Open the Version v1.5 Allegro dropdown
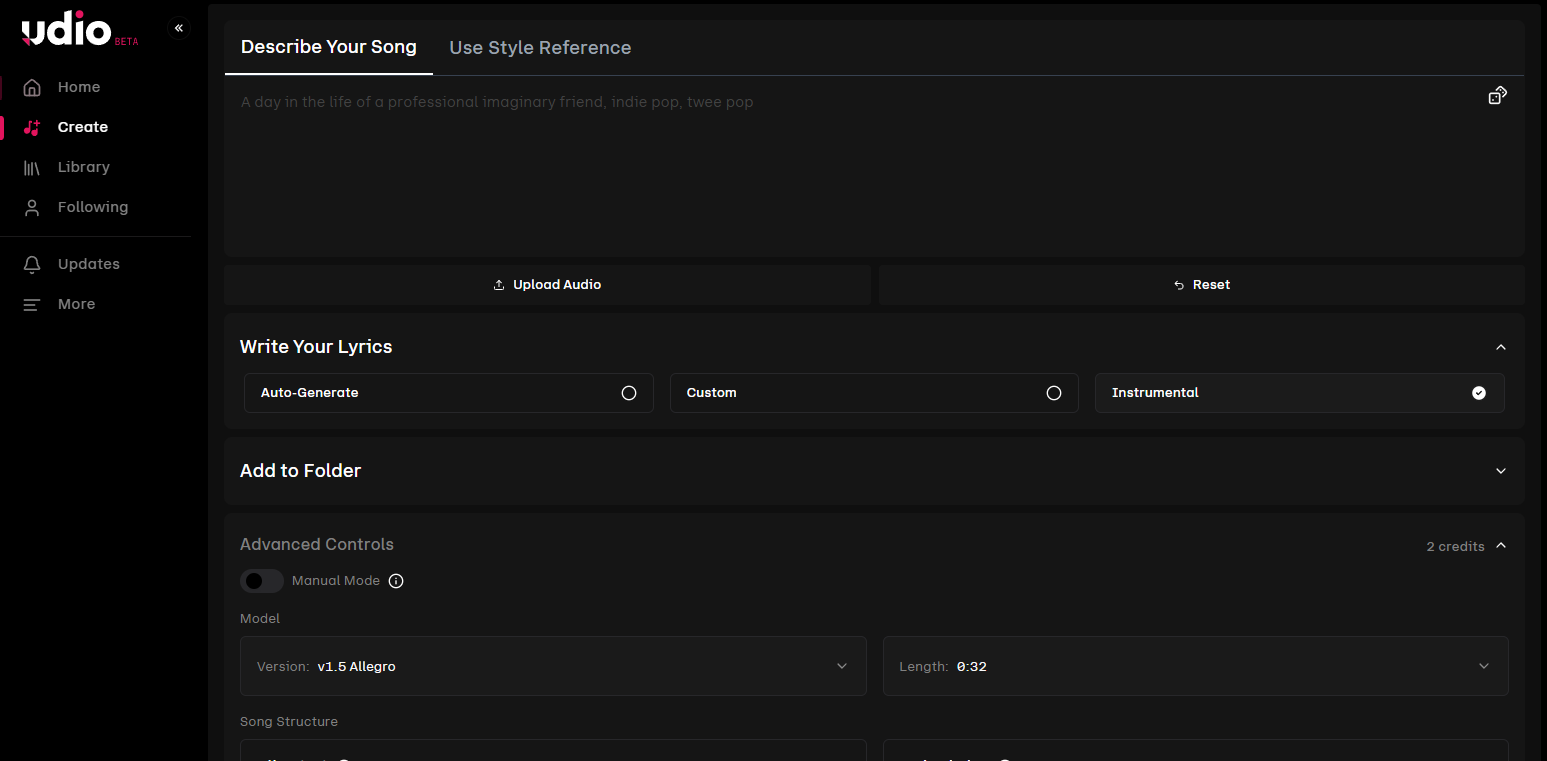 pos(553,666)
